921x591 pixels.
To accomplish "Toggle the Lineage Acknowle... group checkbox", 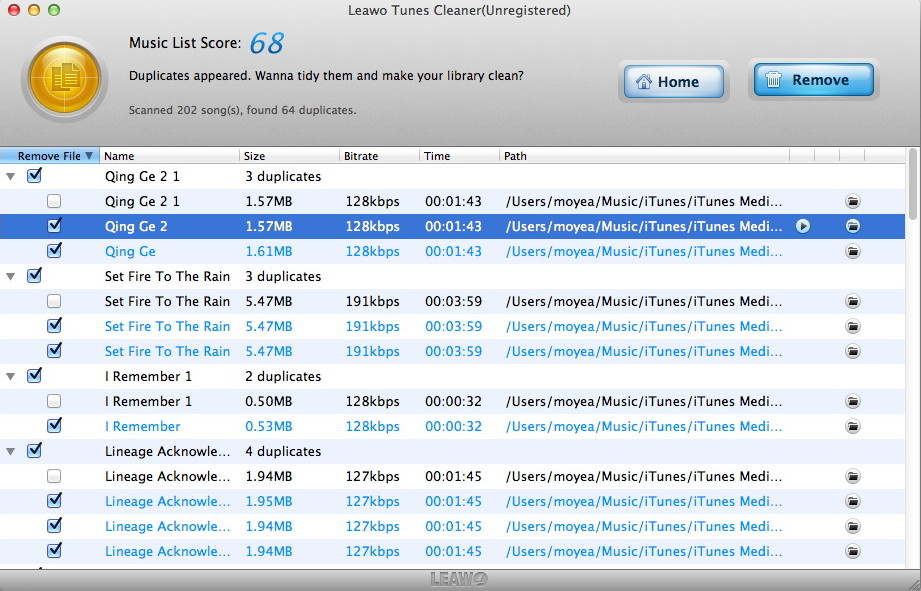I will (x=35, y=450).
